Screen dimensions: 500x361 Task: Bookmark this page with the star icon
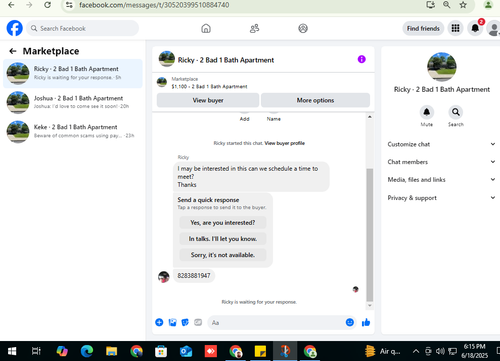click(463, 5)
